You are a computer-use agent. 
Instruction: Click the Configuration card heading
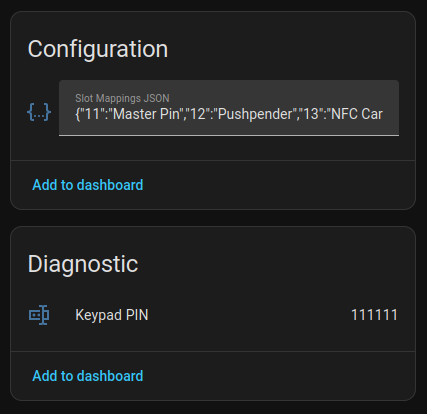tap(98, 49)
